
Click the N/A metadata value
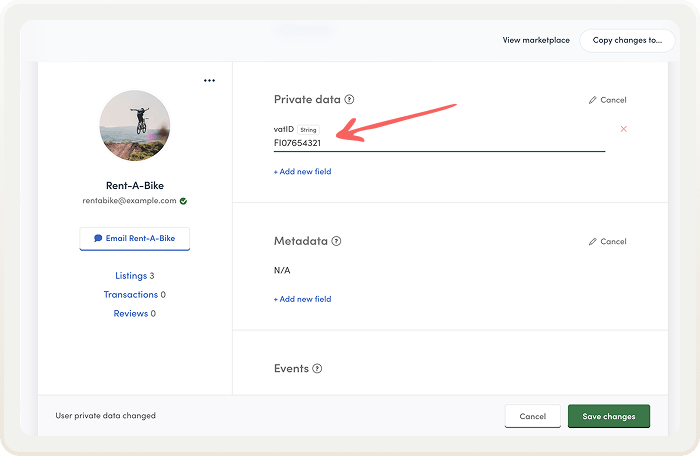282,270
